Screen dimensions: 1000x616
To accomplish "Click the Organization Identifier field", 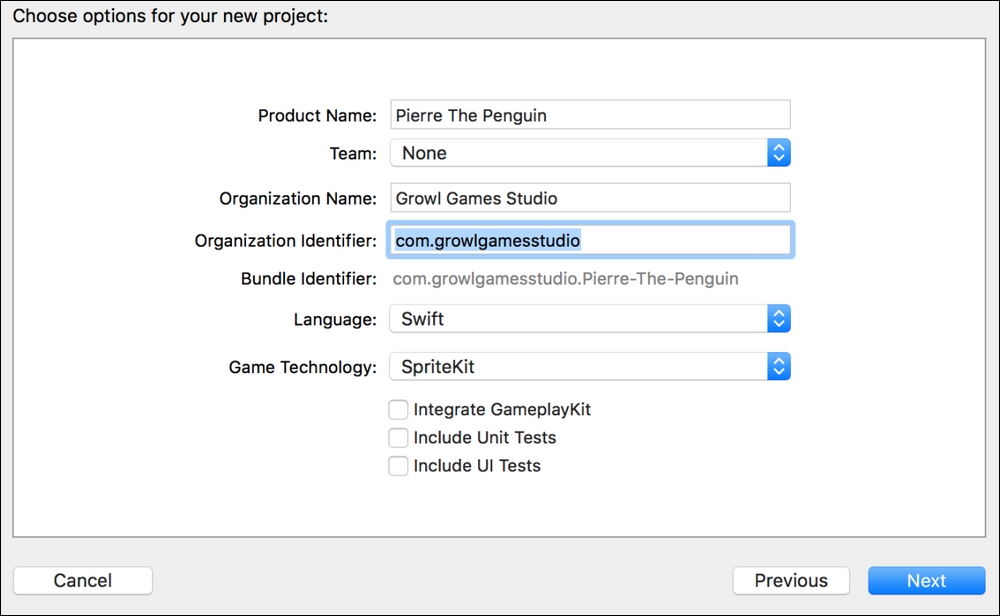I will click(590, 240).
